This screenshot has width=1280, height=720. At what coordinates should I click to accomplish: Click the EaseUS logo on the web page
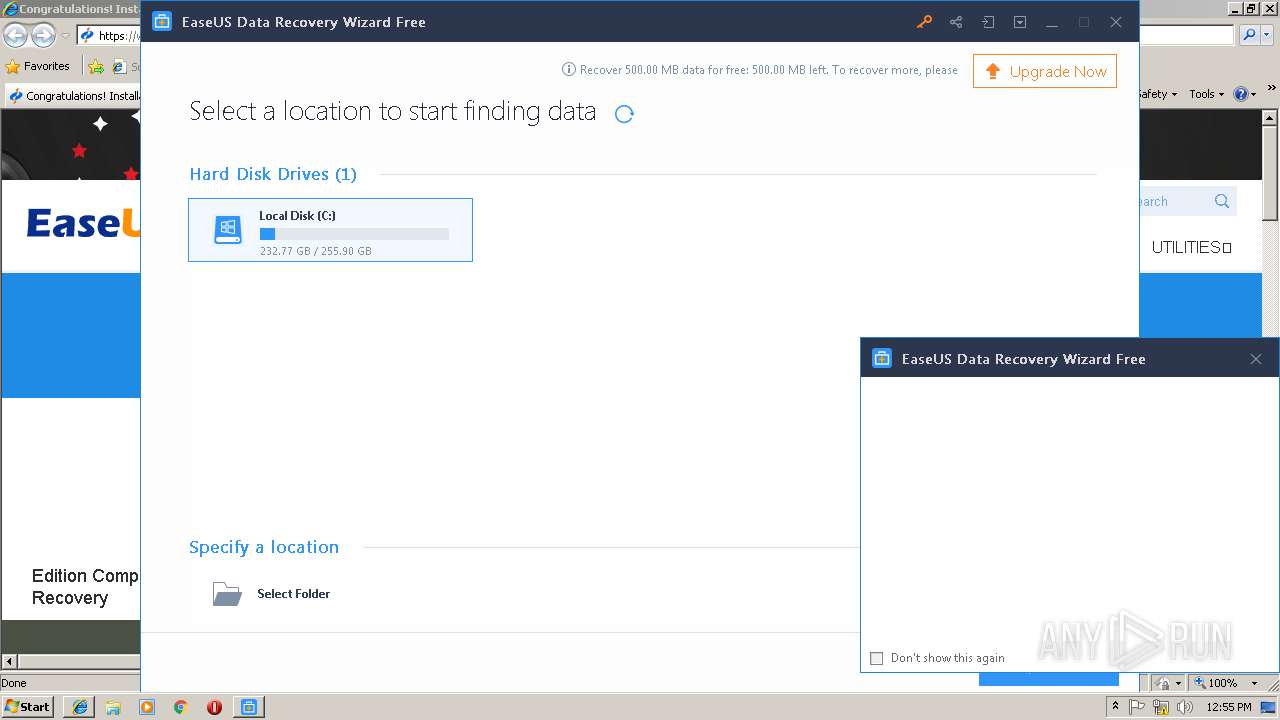83,223
